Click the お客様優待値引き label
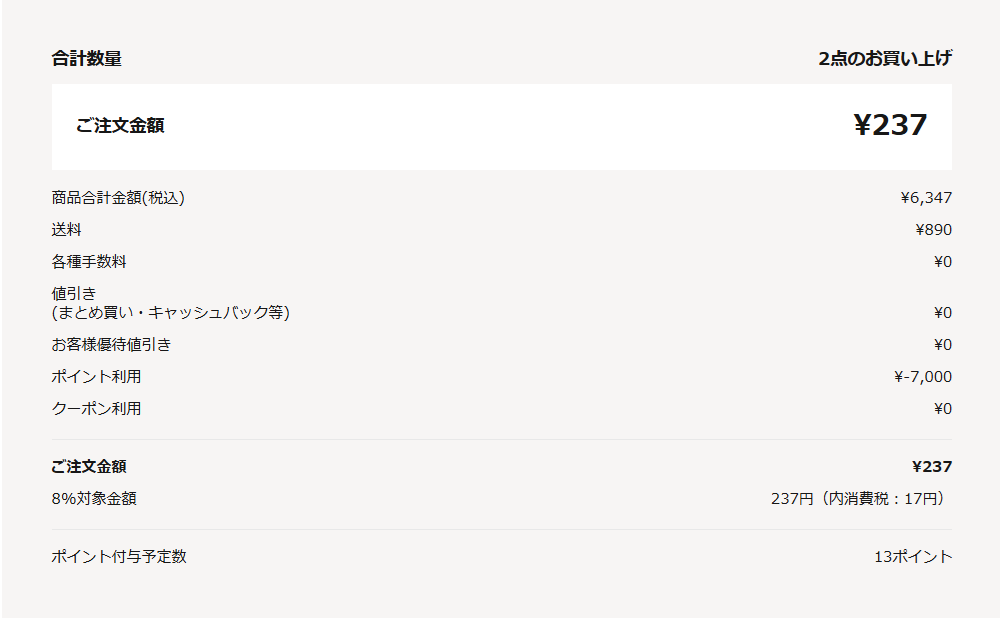1000x622 pixels. point(111,345)
